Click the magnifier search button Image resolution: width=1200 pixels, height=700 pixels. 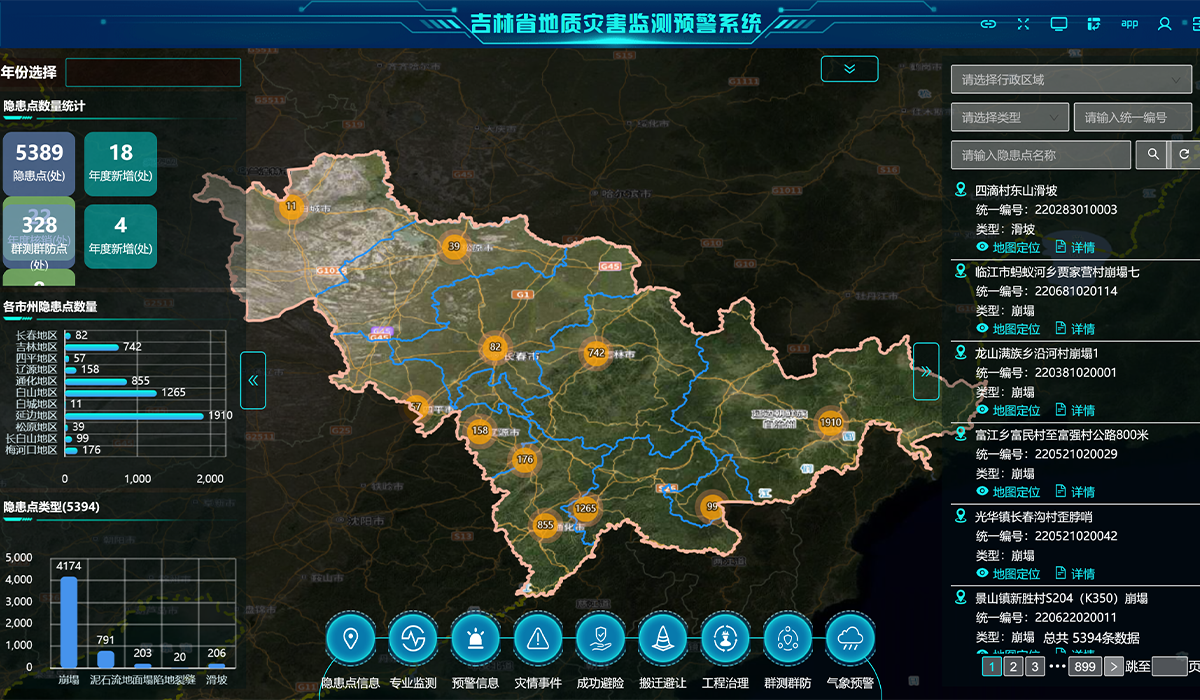click(x=1153, y=154)
